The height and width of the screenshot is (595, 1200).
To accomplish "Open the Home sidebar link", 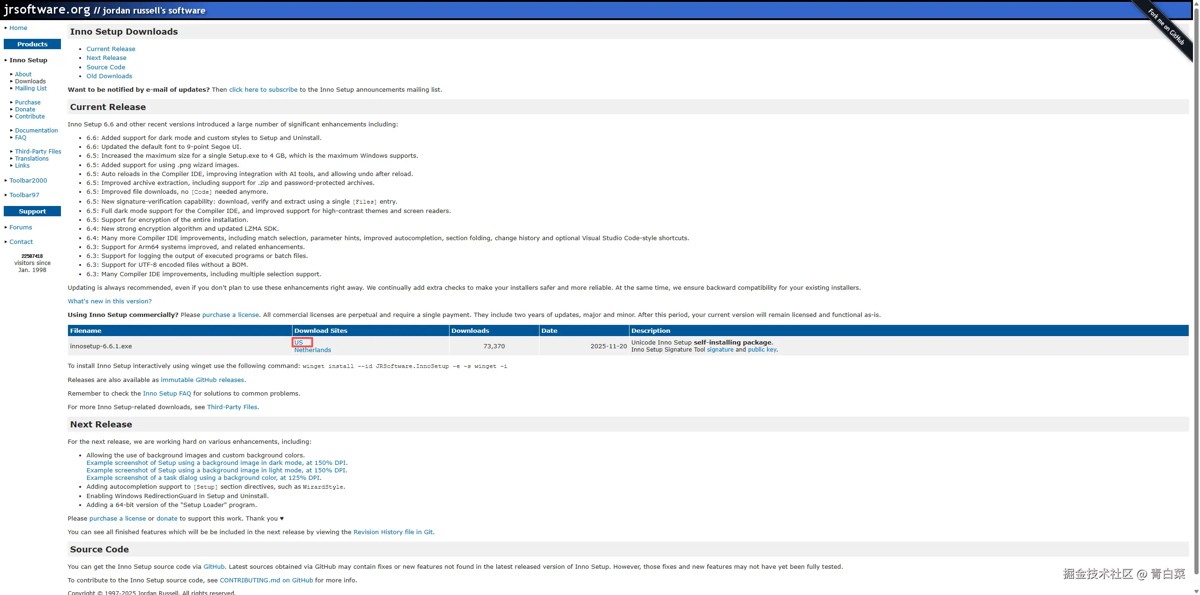I will 18,28.
